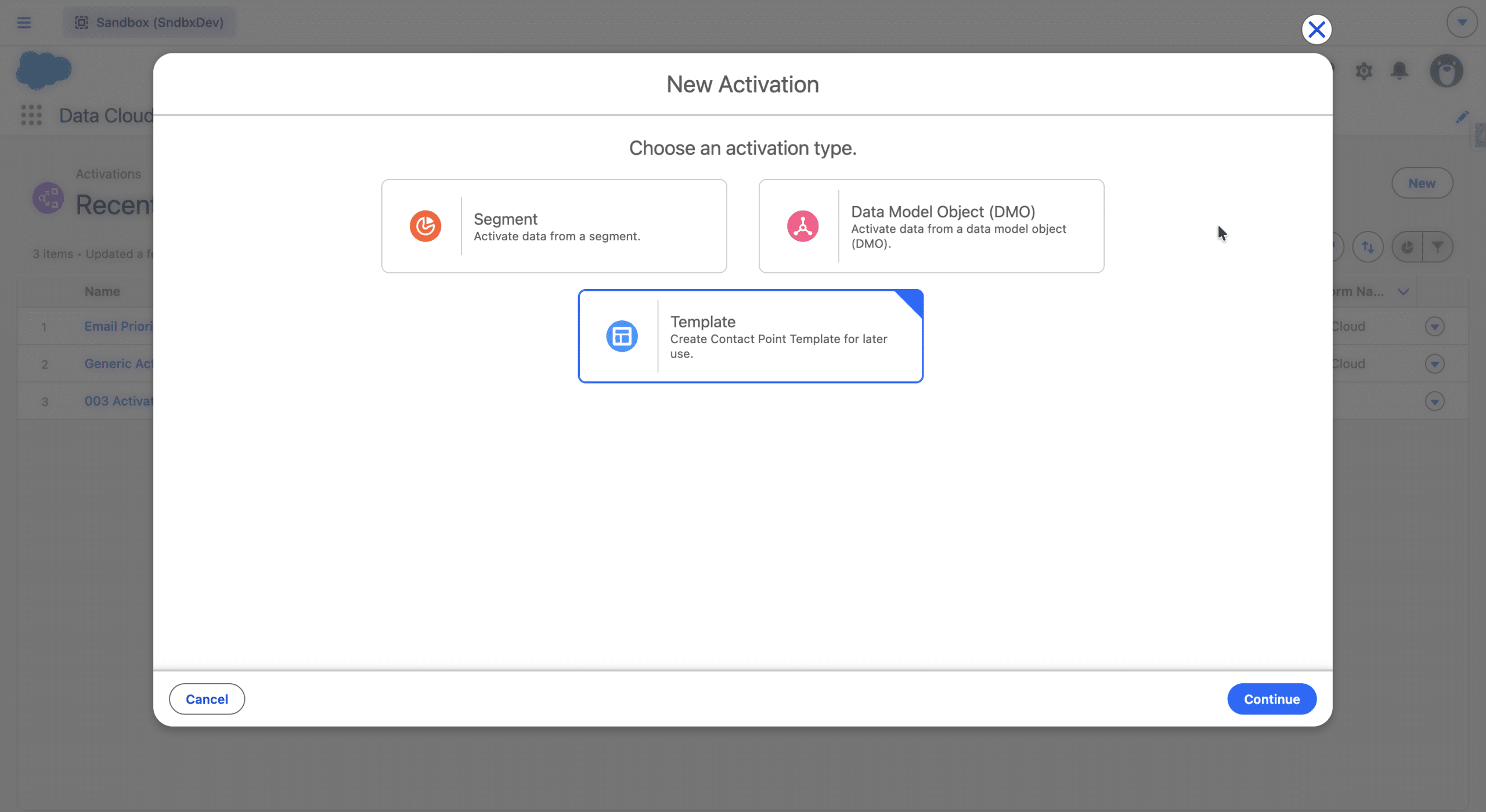
Task: Select the Segment activation type card
Action: pos(554,226)
